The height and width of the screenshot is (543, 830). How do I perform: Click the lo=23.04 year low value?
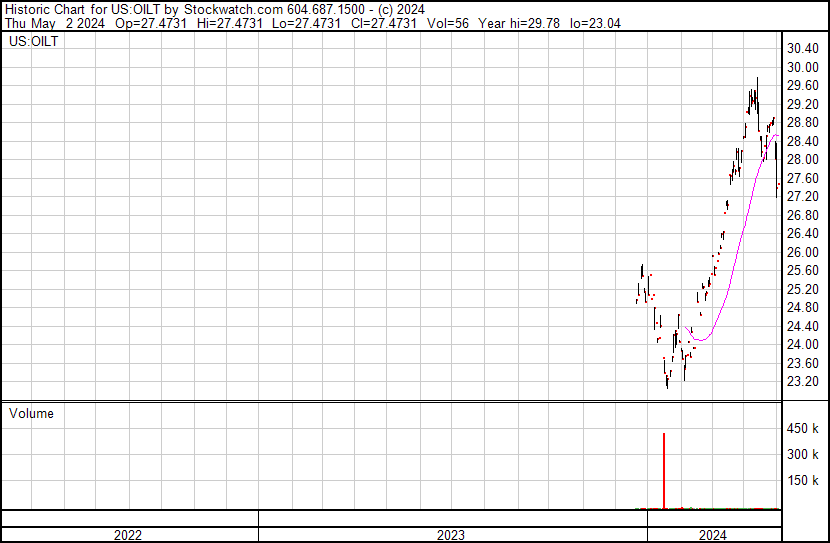click(596, 23)
